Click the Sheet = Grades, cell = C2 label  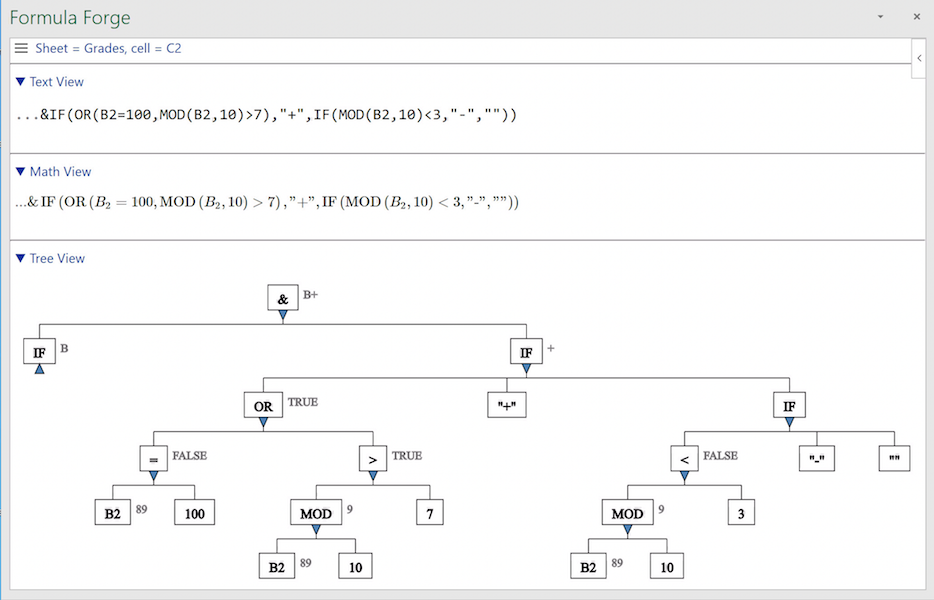point(108,48)
